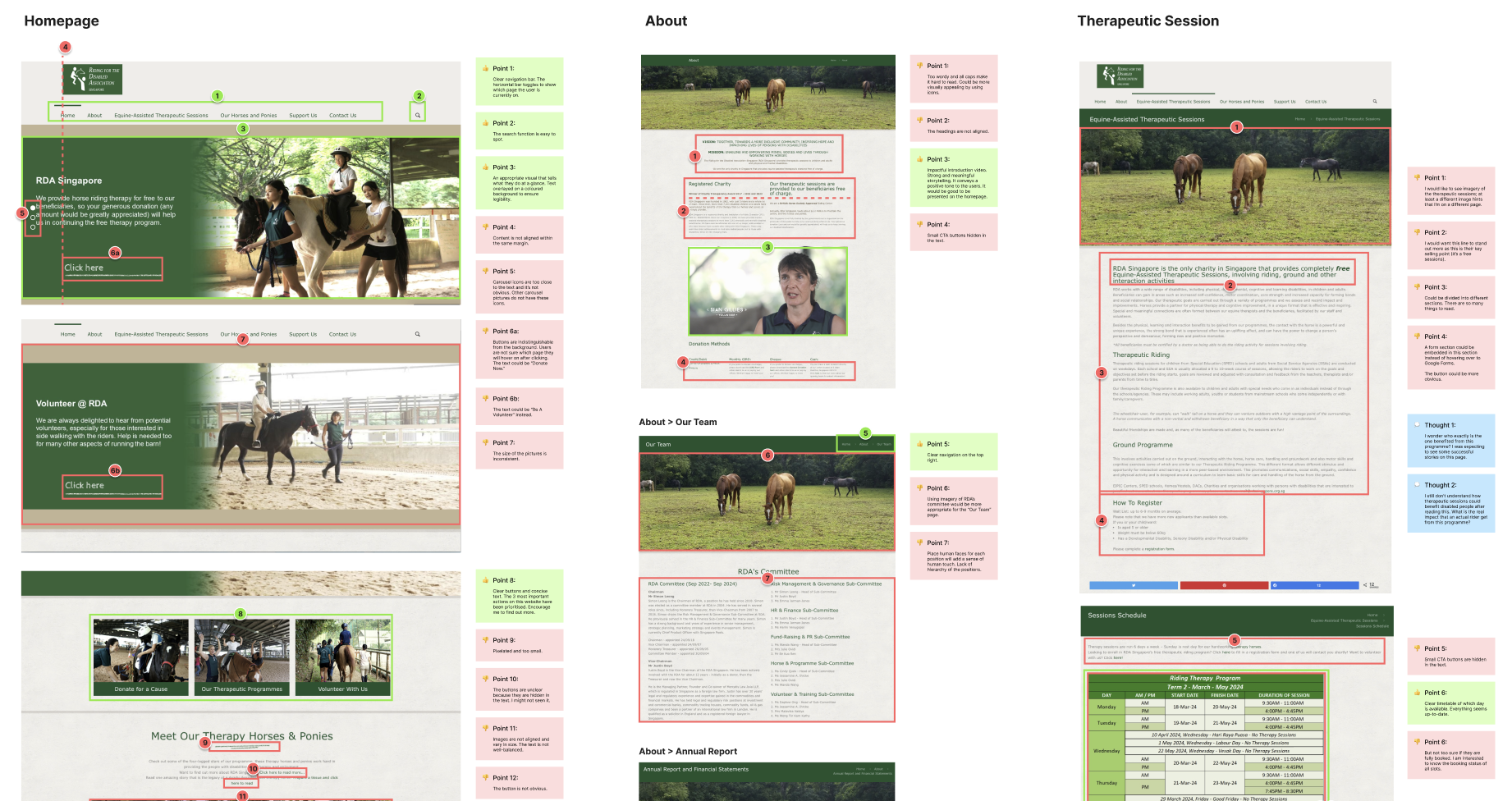Open Support Us in Therapeutic Session page nav
Viewport: 1512px width, 801px height.
click(x=1285, y=102)
